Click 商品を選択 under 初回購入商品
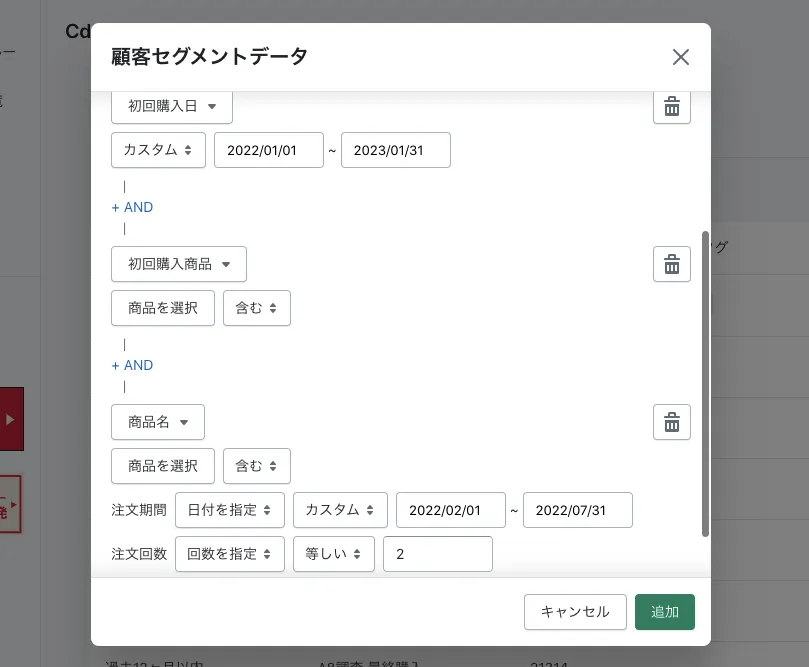The image size is (809, 667). click(163, 308)
